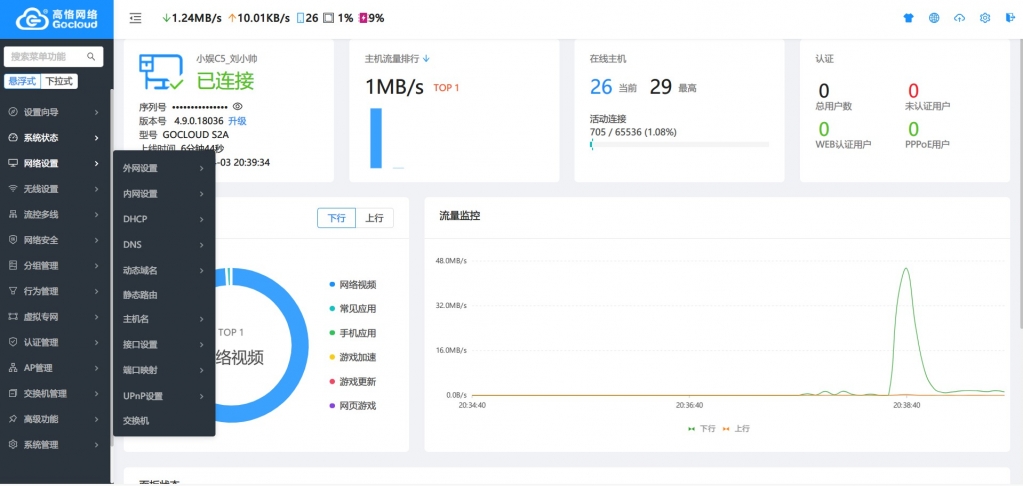Expand the 端口映射 submenu
This screenshot has width=1023, height=486.
[x=164, y=370]
